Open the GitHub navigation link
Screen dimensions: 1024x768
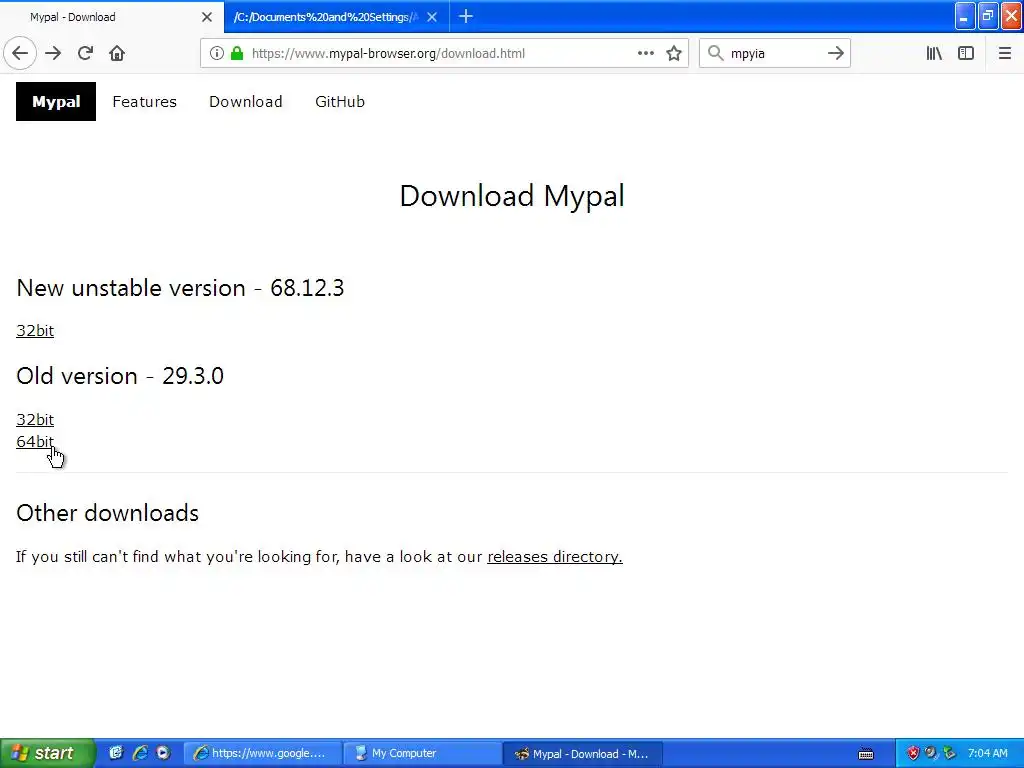pyautogui.click(x=340, y=102)
